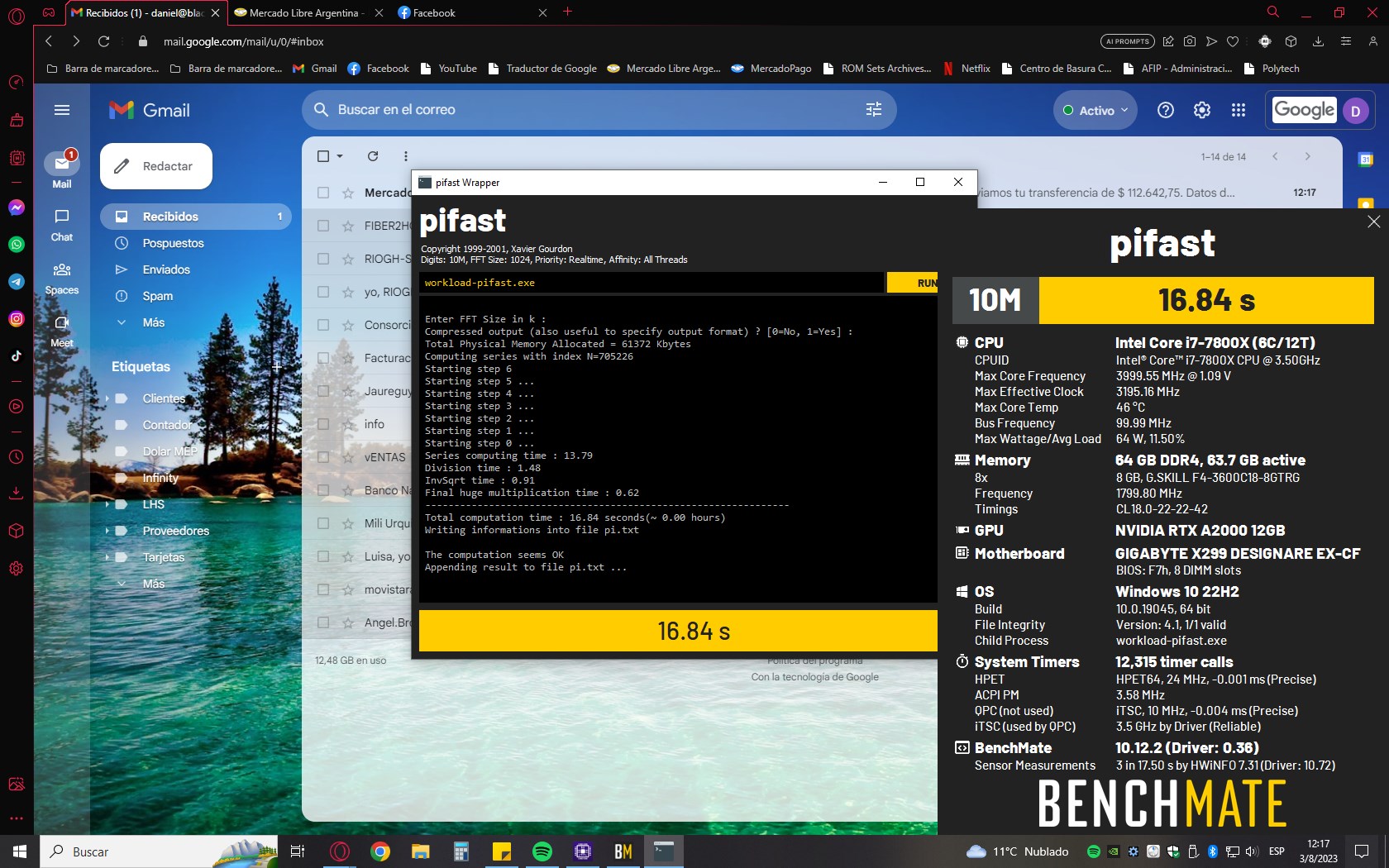Viewport: 1389px width, 868px height.
Task: Expand the Tarjetas label
Action: (107, 557)
